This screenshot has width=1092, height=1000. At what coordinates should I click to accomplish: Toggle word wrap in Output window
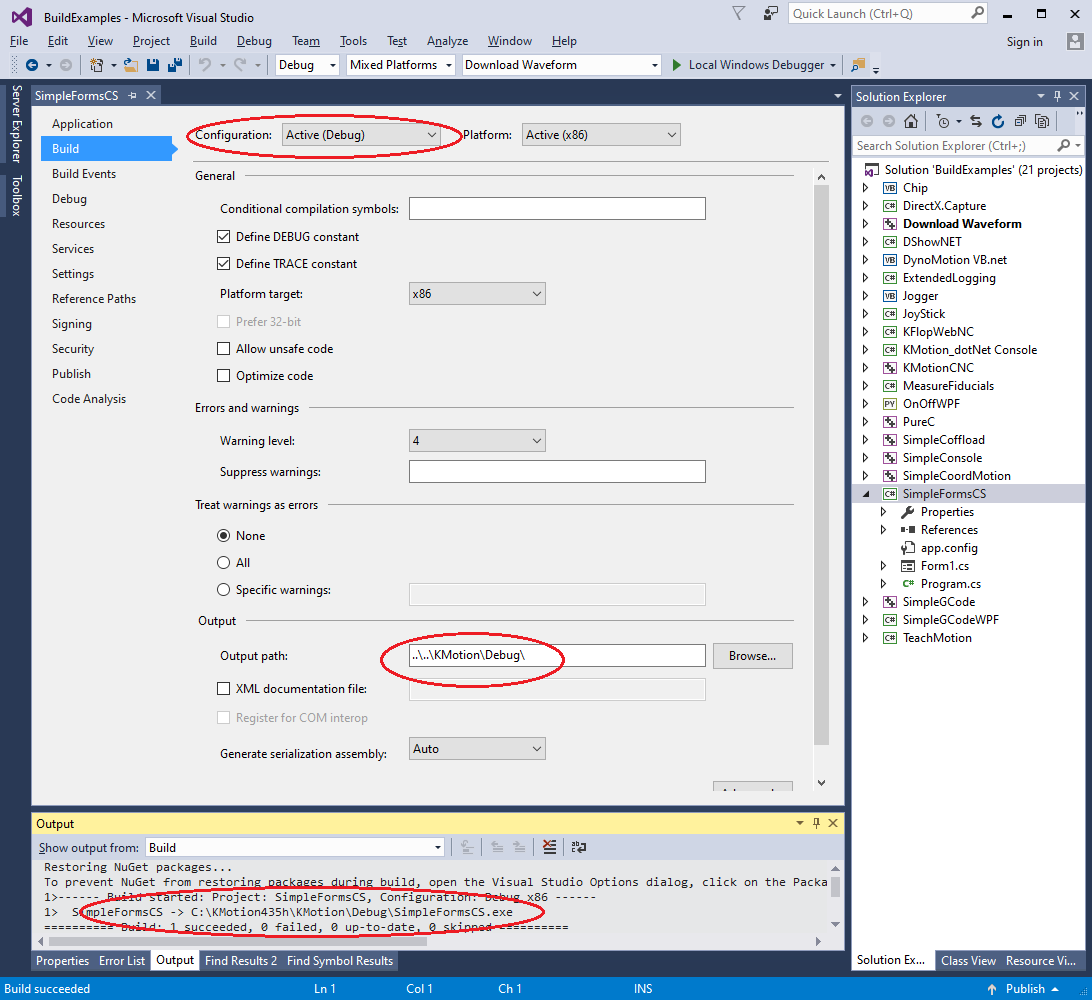point(579,847)
